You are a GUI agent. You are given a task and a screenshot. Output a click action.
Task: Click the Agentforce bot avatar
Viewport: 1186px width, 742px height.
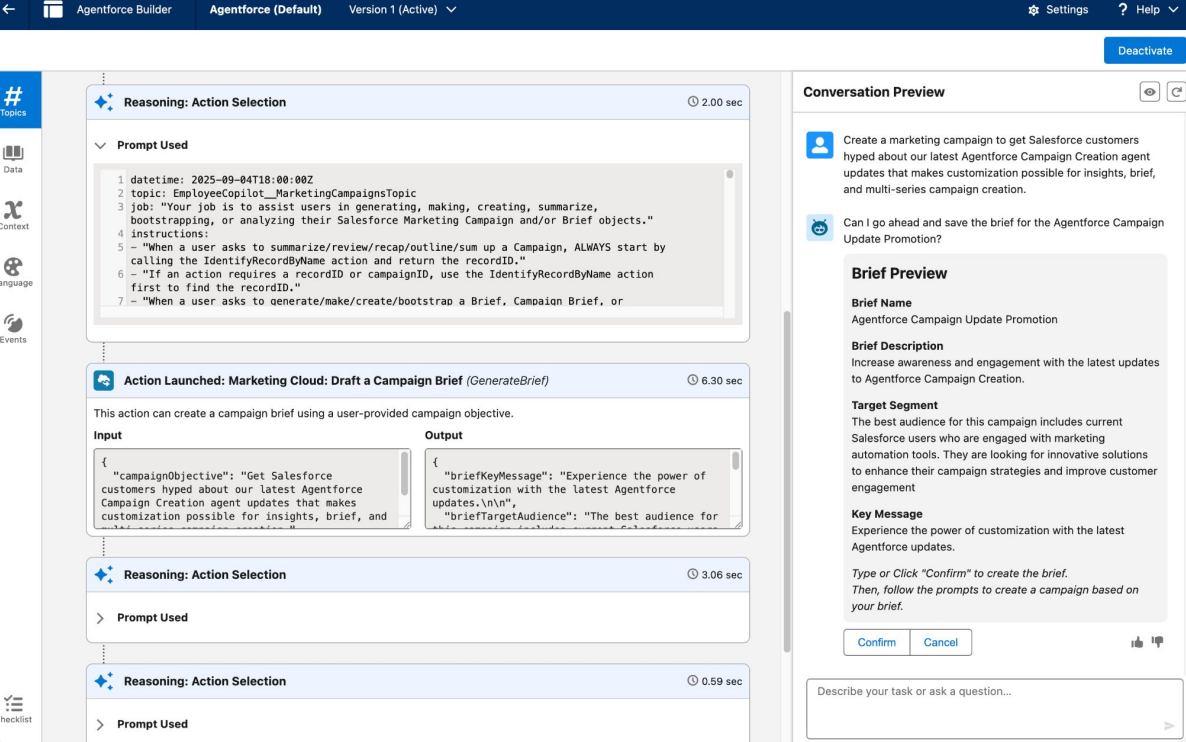819,228
